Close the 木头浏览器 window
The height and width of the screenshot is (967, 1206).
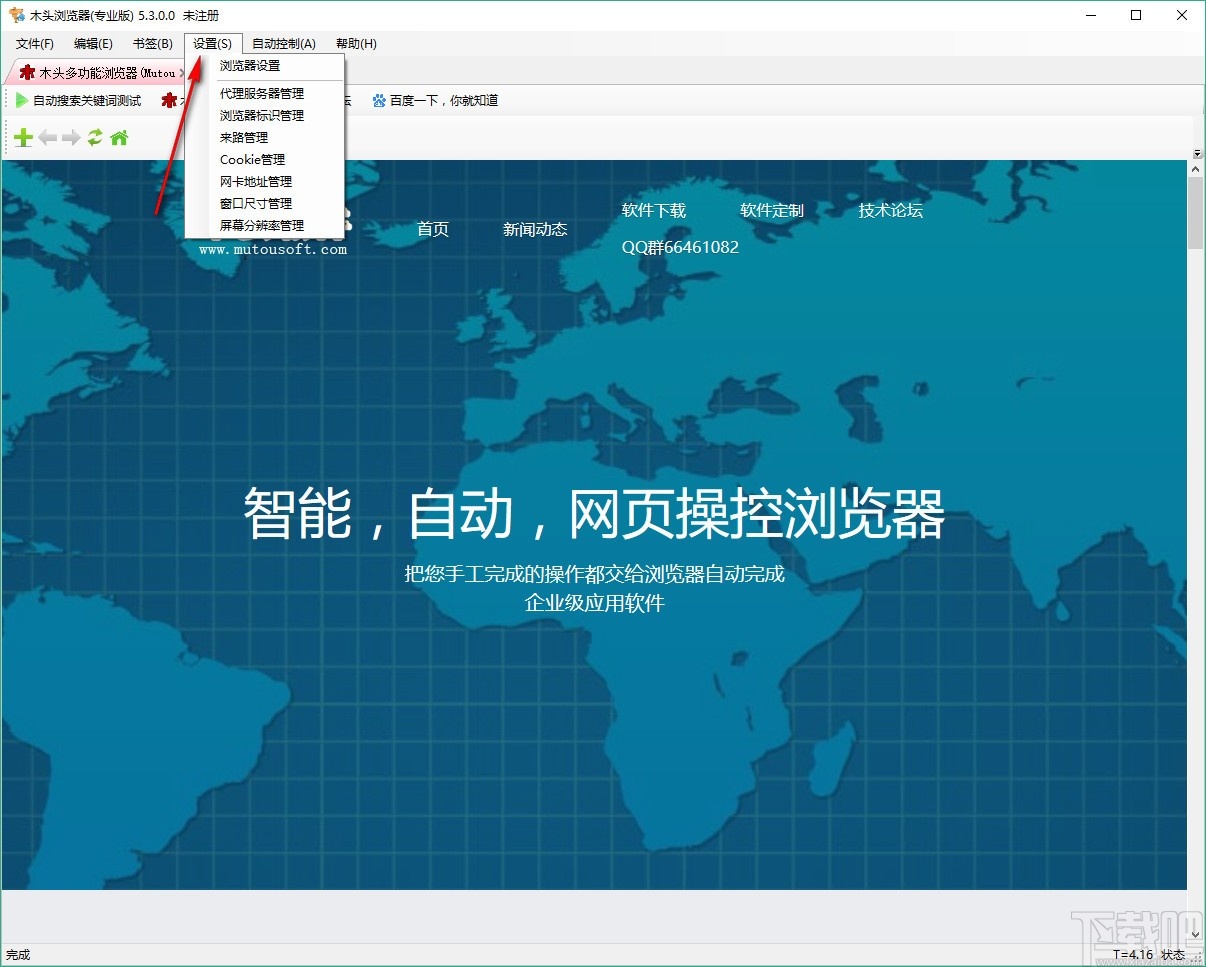pyautogui.click(x=1182, y=15)
